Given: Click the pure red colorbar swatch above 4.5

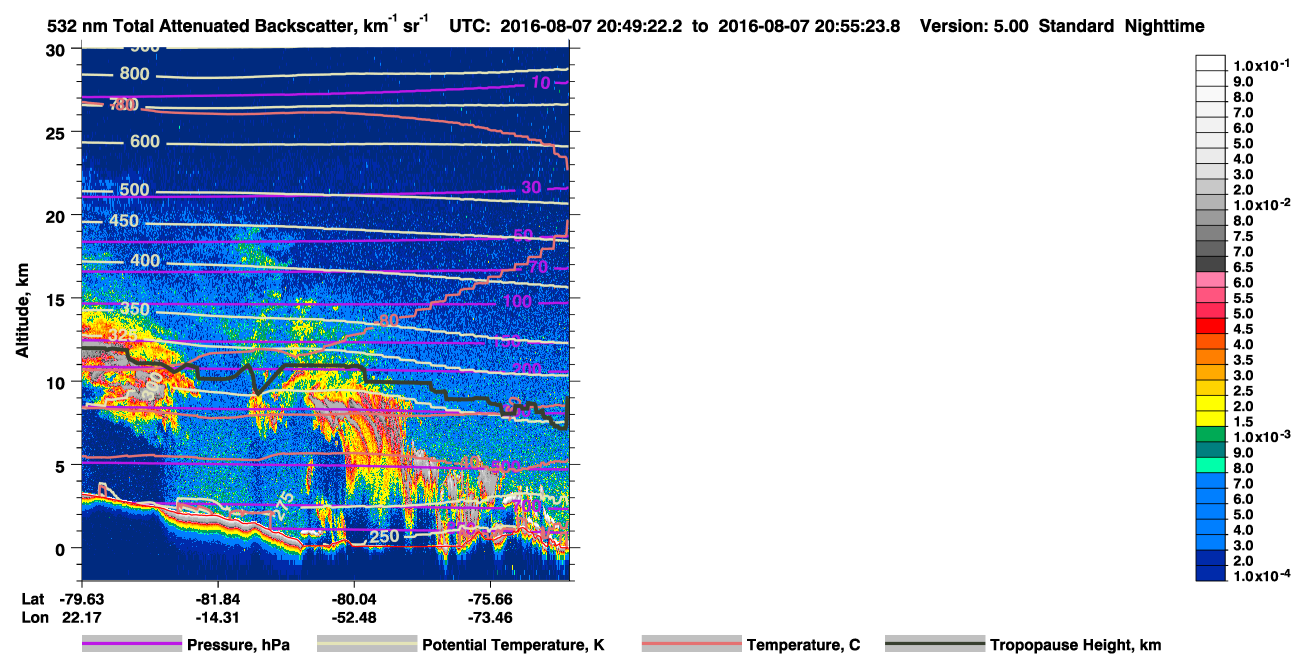Looking at the screenshot, I should (x=1211, y=326).
